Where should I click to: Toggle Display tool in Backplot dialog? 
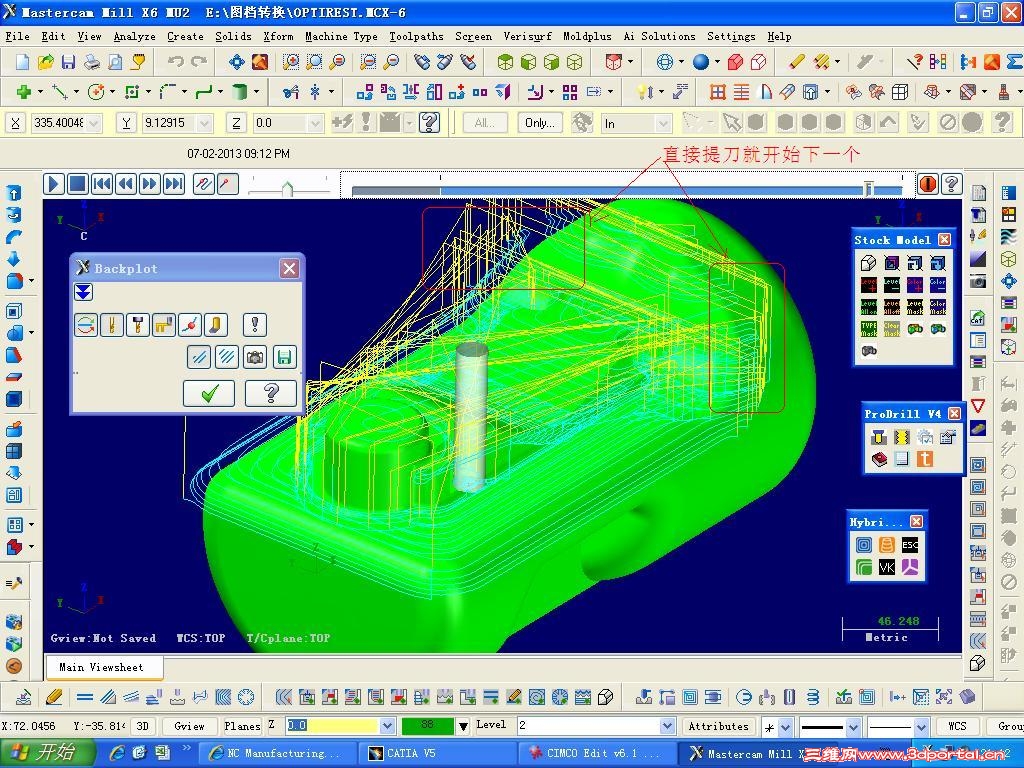coord(112,325)
